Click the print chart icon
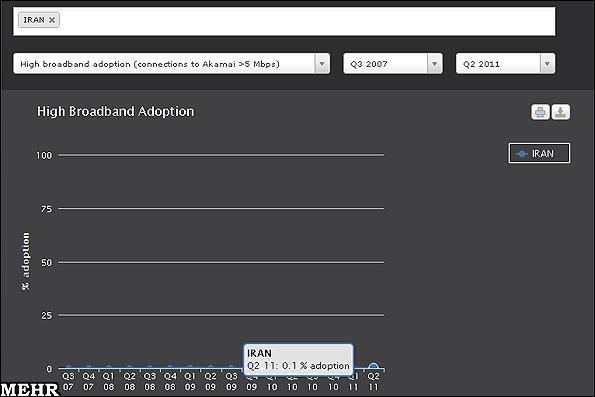Viewport: 595px width, 397px height. click(x=540, y=112)
